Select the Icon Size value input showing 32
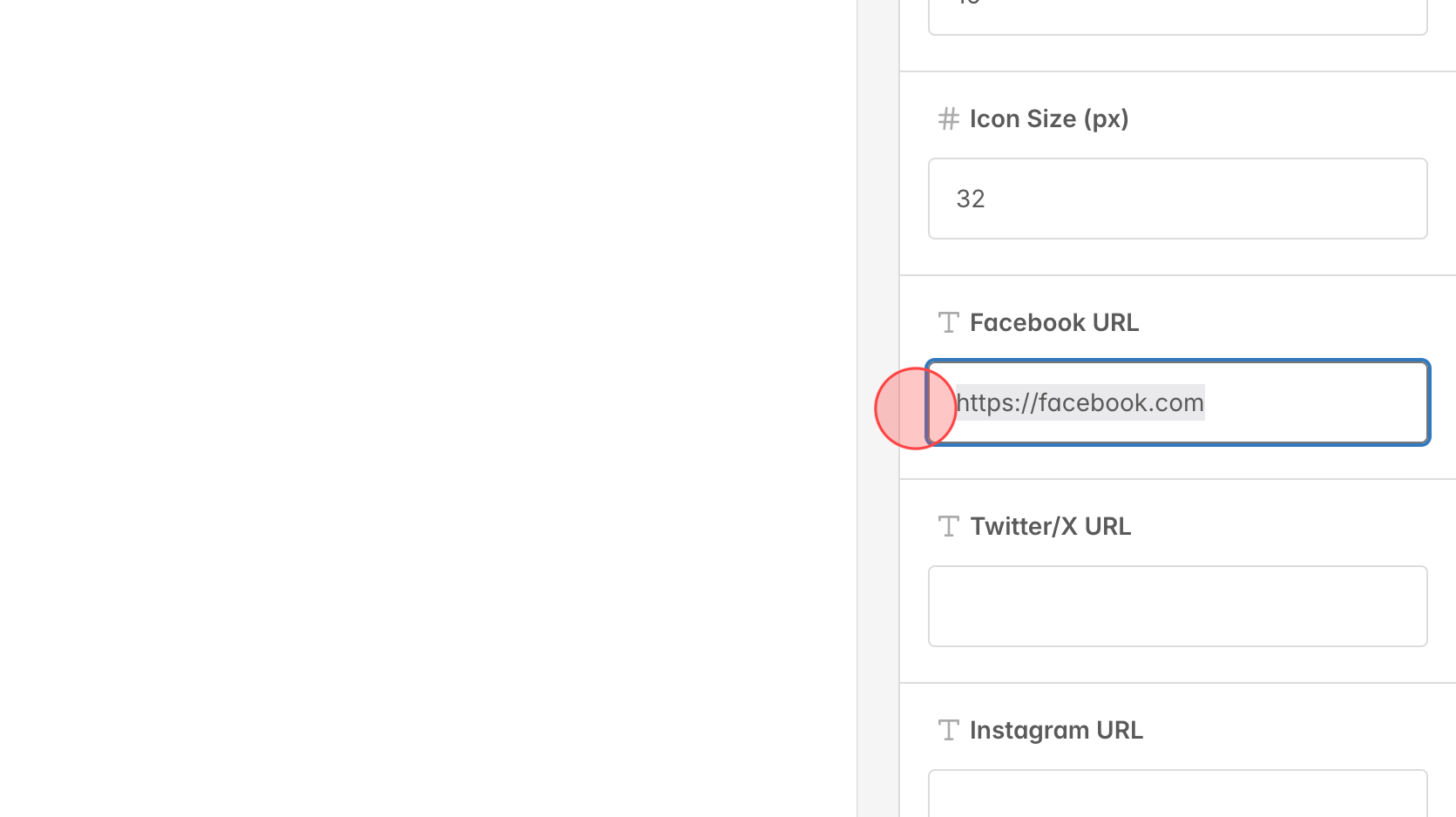 1176,199
